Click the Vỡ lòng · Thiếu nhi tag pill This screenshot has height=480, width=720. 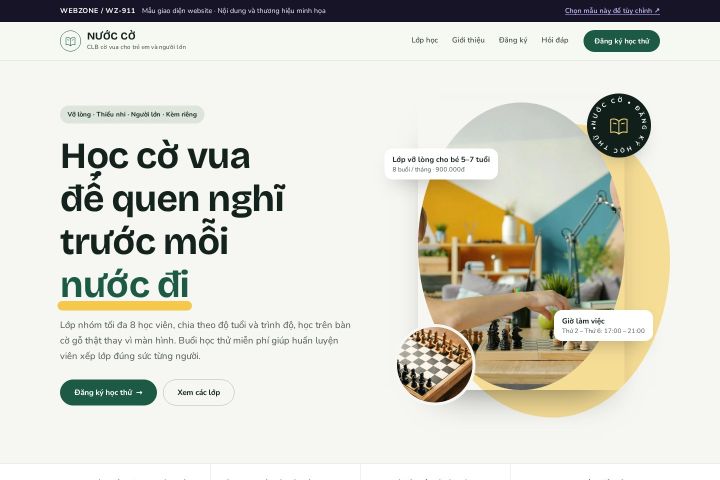coord(132,114)
